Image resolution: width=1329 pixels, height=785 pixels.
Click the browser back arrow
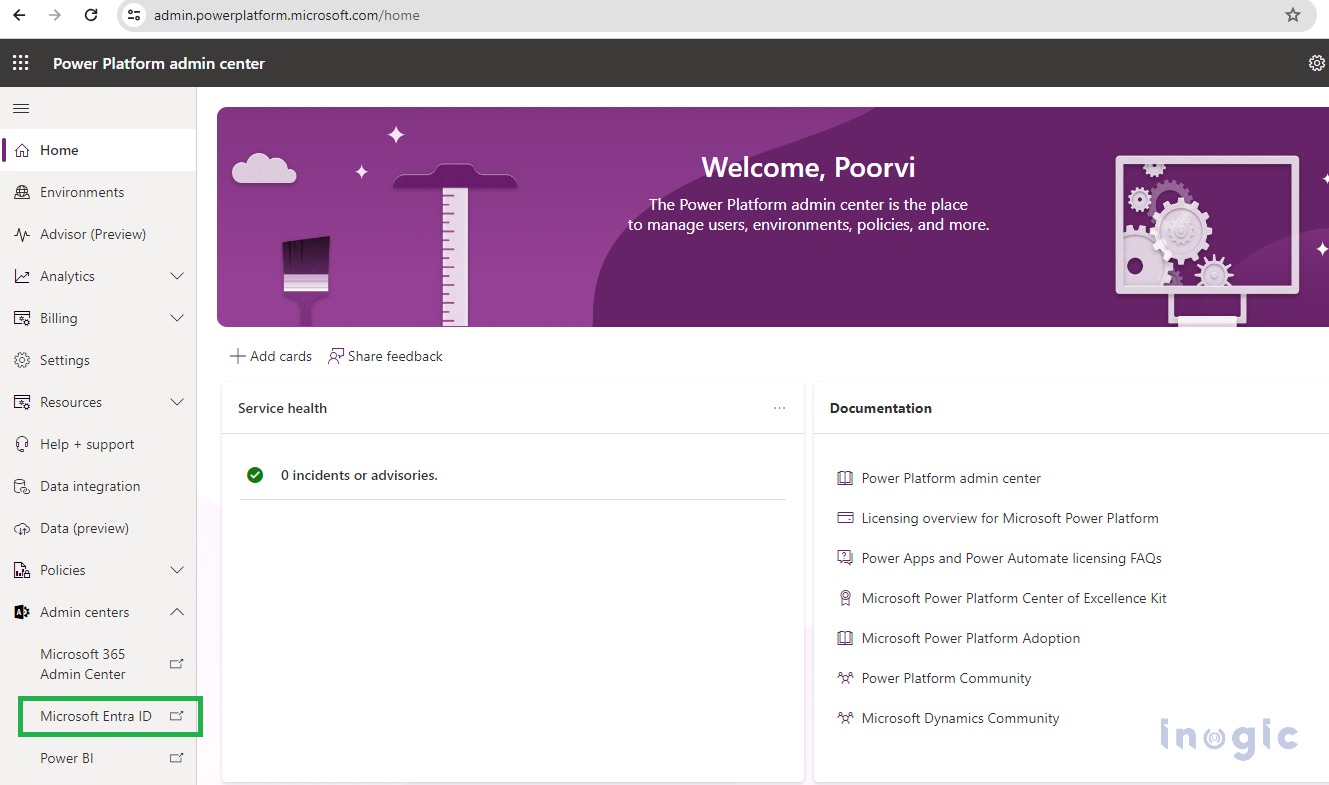point(19,15)
